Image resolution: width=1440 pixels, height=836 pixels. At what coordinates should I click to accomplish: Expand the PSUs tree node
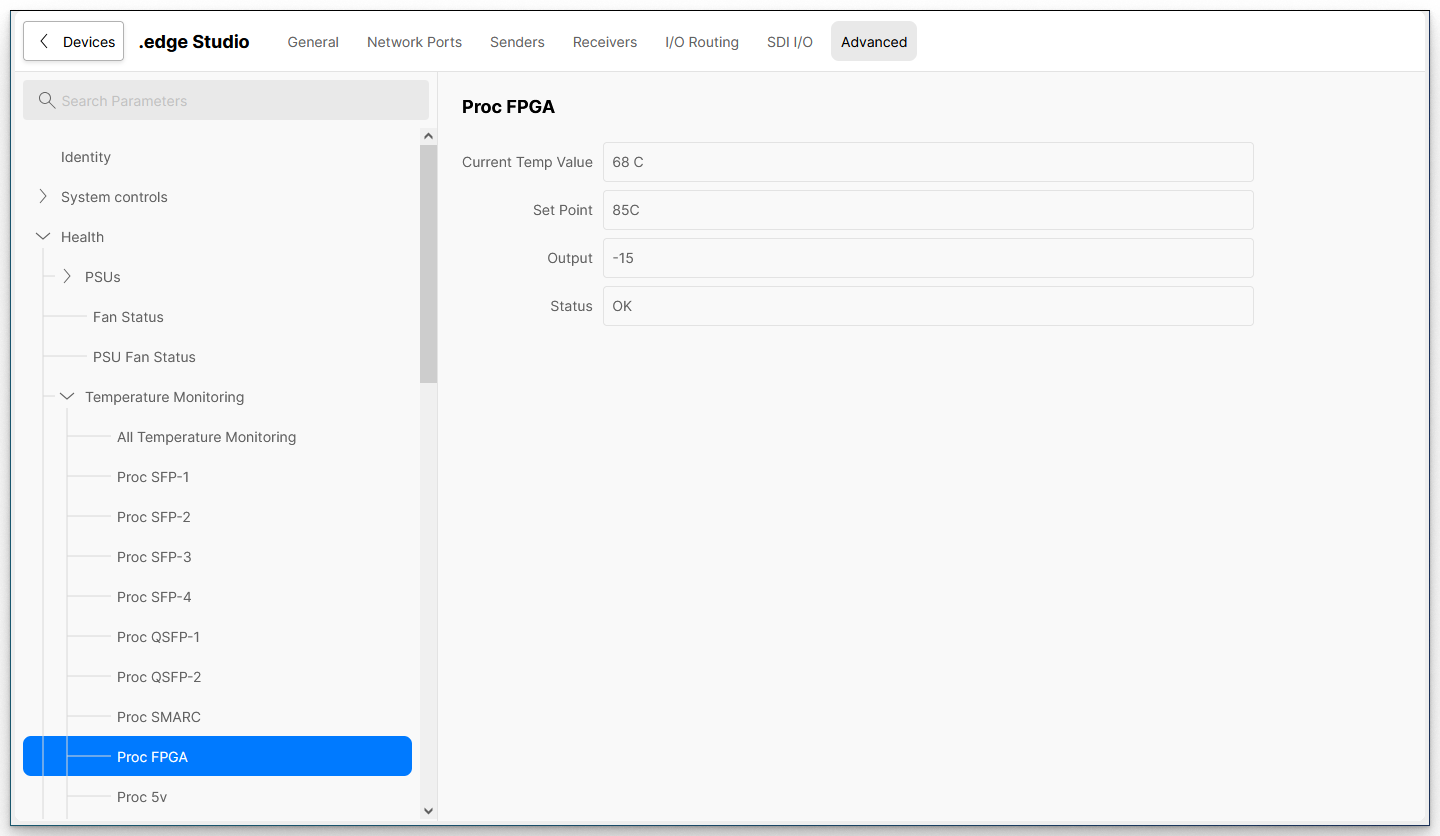click(67, 277)
